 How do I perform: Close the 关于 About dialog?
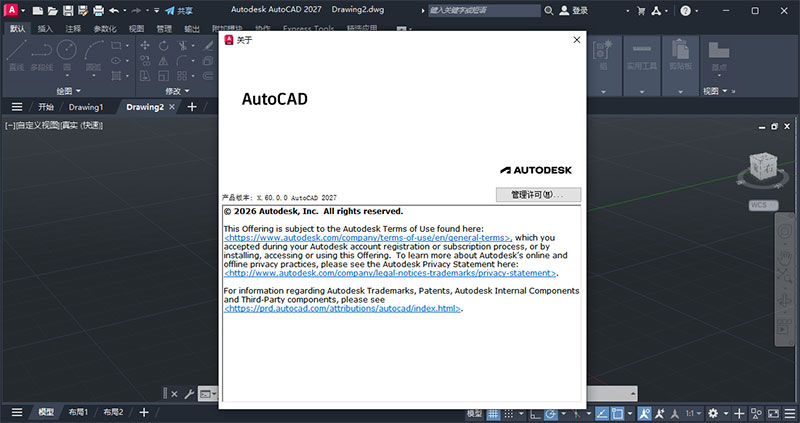(576, 40)
